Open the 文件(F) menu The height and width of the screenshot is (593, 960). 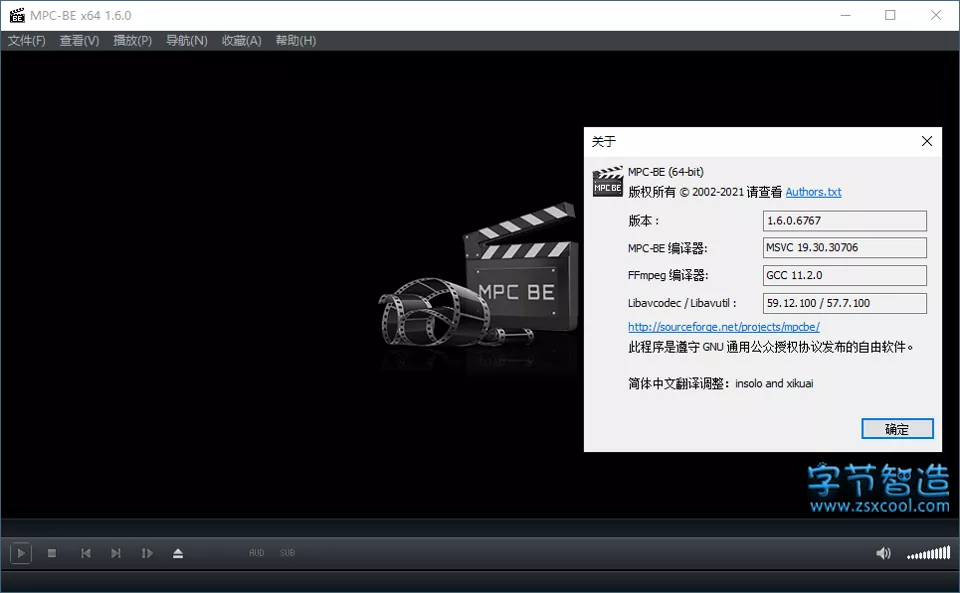click(x=26, y=40)
